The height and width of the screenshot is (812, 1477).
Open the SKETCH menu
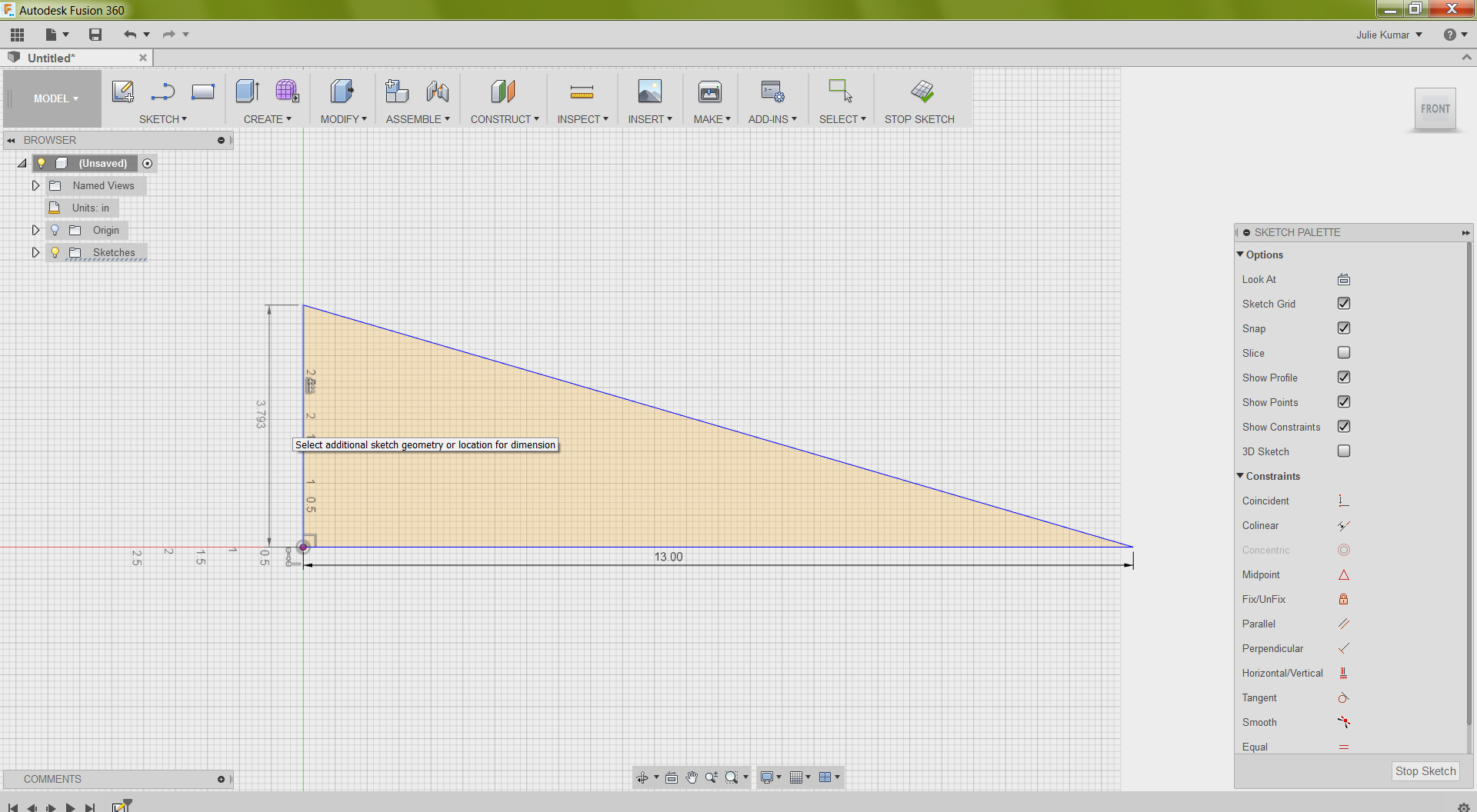click(162, 119)
